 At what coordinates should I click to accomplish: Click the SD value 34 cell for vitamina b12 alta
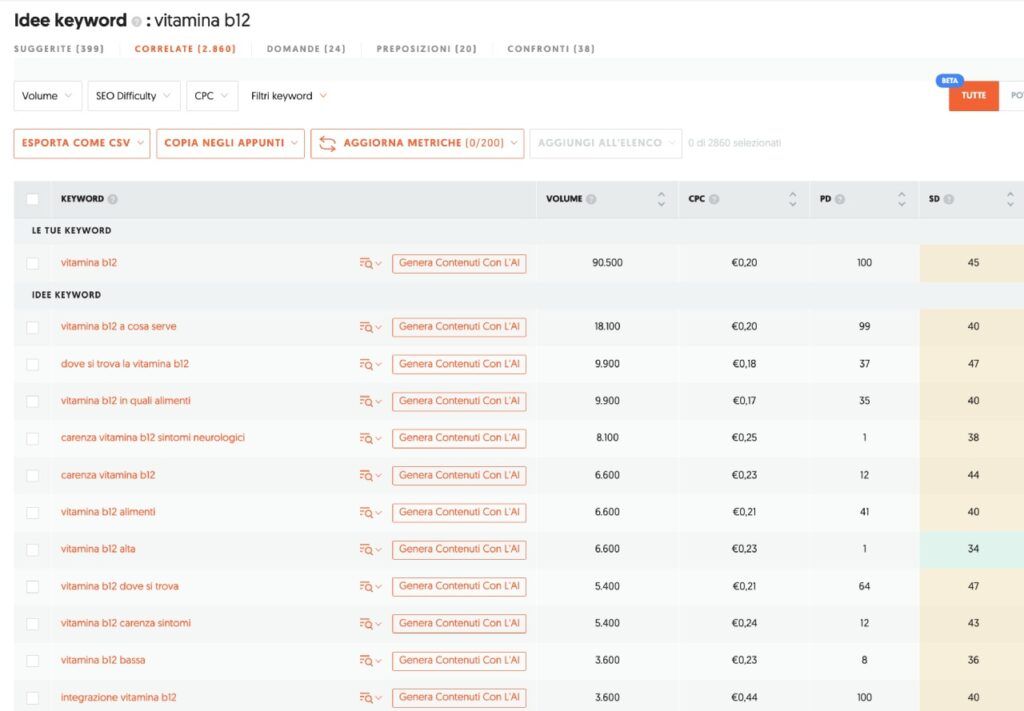[972, 549]
